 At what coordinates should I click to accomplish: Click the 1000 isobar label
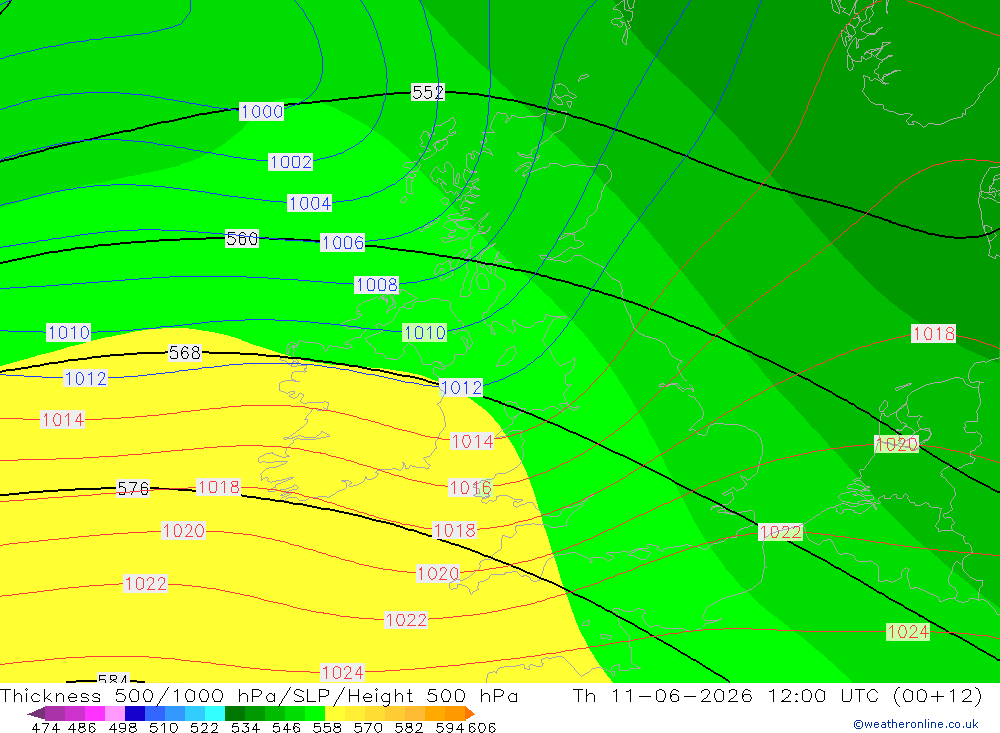[x=261, y=112]
